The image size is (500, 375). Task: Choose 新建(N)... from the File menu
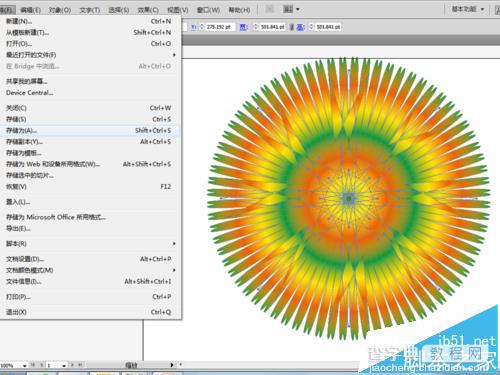(x=90, y=21)
